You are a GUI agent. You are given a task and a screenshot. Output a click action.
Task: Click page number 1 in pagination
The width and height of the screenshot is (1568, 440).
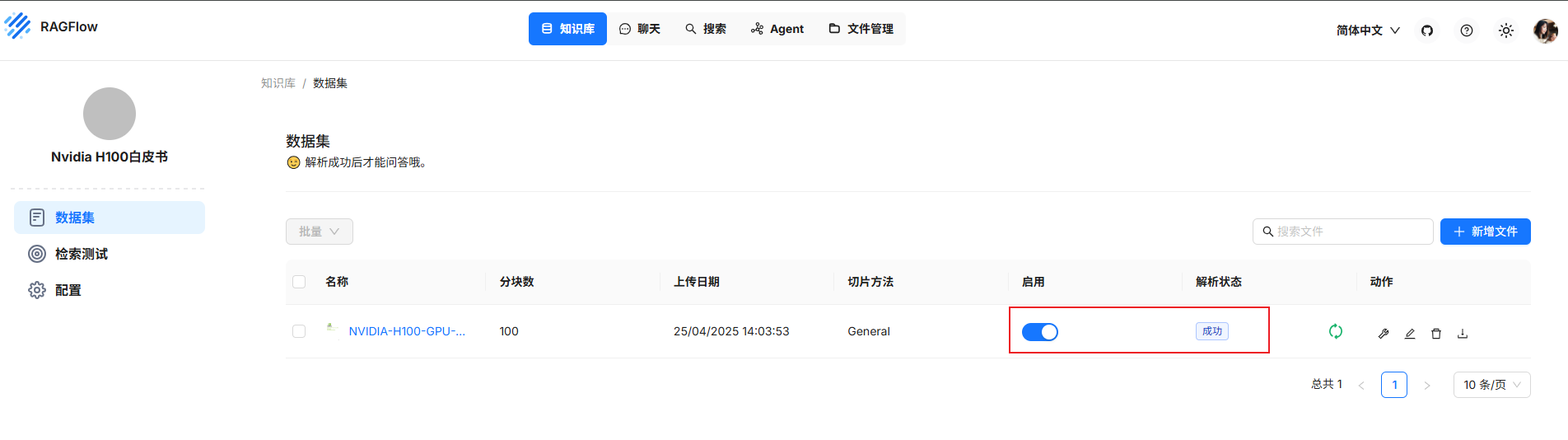click(1394, 385)
